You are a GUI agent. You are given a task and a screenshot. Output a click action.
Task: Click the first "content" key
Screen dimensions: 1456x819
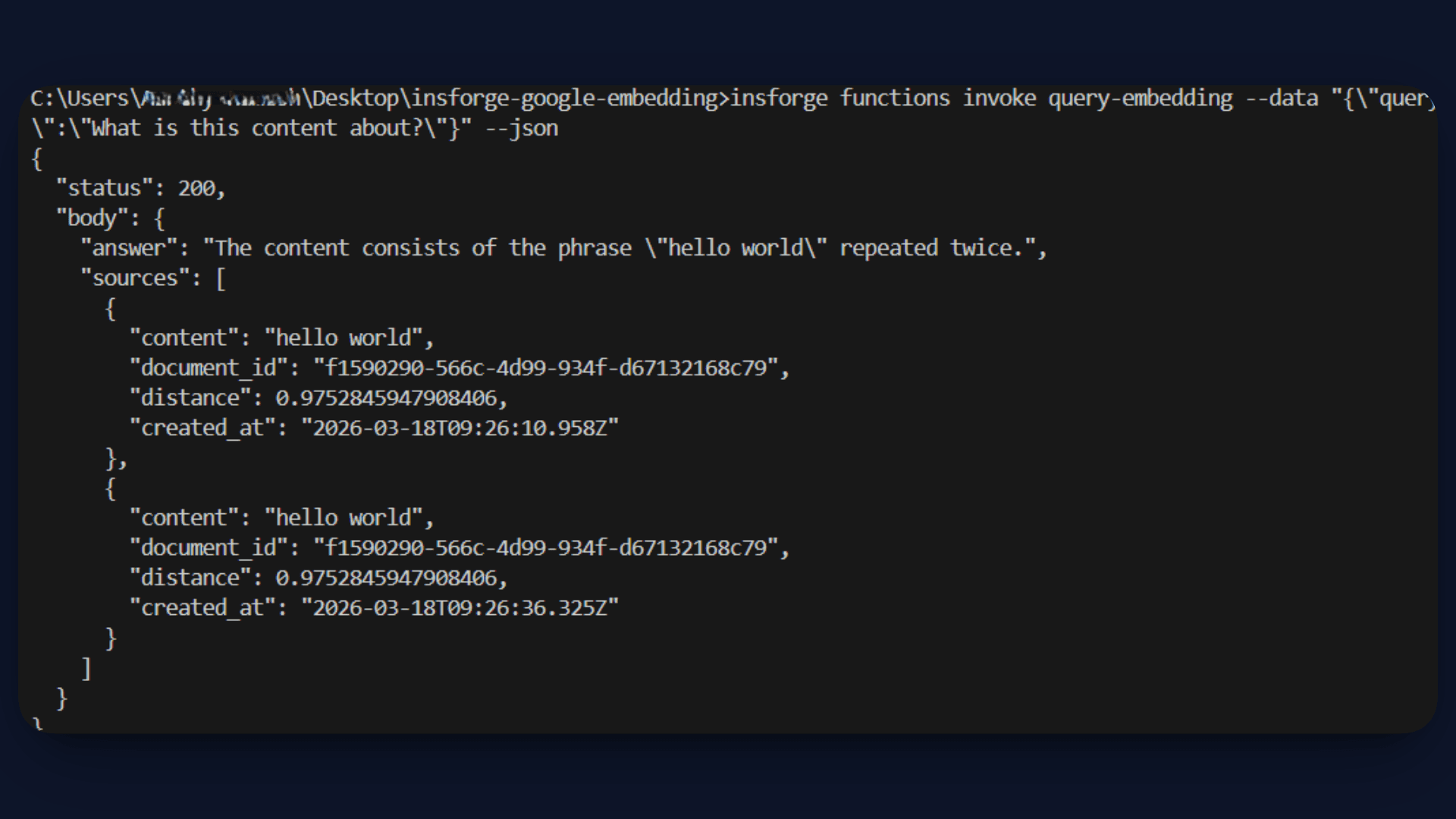point(184,337)
